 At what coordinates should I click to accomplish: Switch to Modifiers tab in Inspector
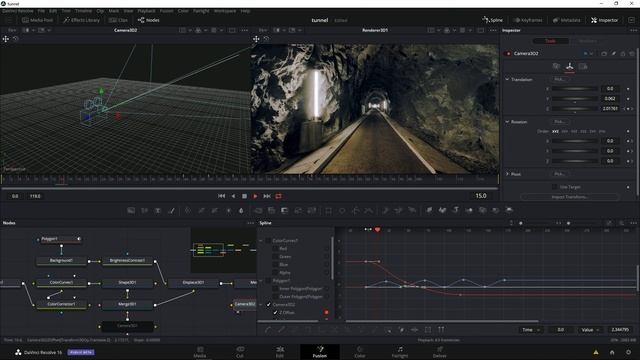[x=587, y=41]
